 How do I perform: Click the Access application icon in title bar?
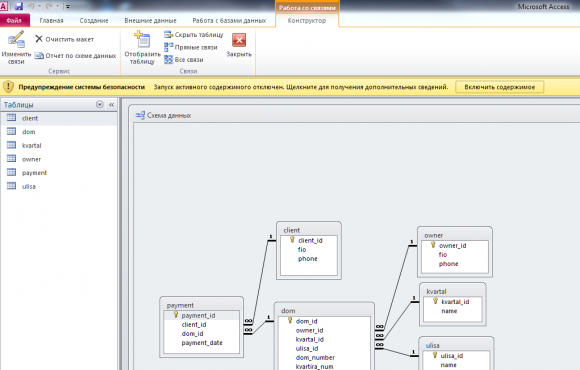tap(3, 6)
